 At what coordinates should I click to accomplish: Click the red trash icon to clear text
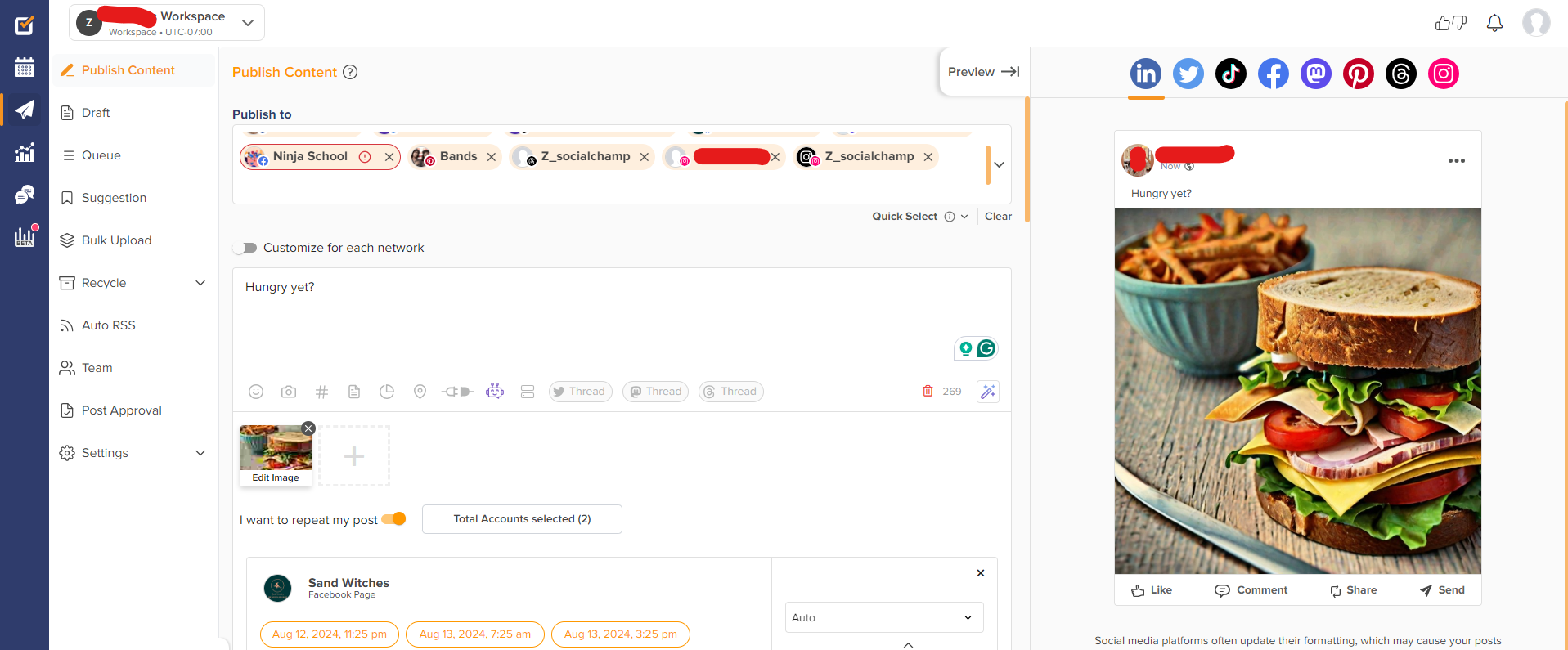pos(928,391)
